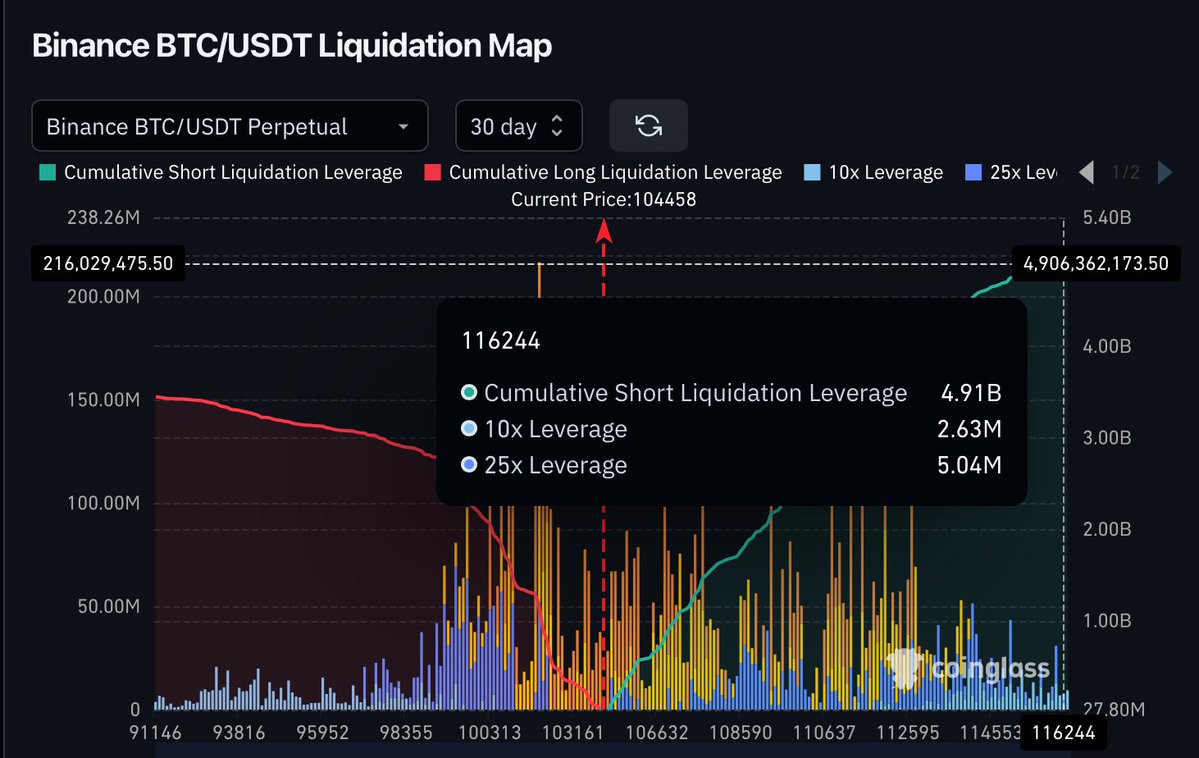Click the 108590 x-axis label
This screenshot has height=758, width=1199.
pos(740,733)
